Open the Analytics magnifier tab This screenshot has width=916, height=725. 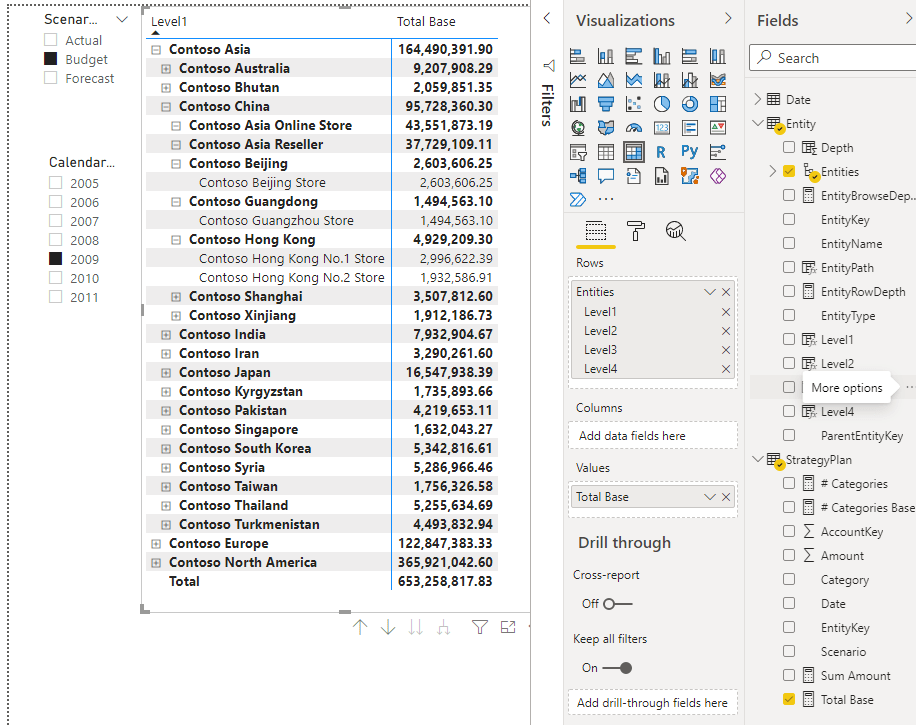pyautogui.click(x=676, y=231)
